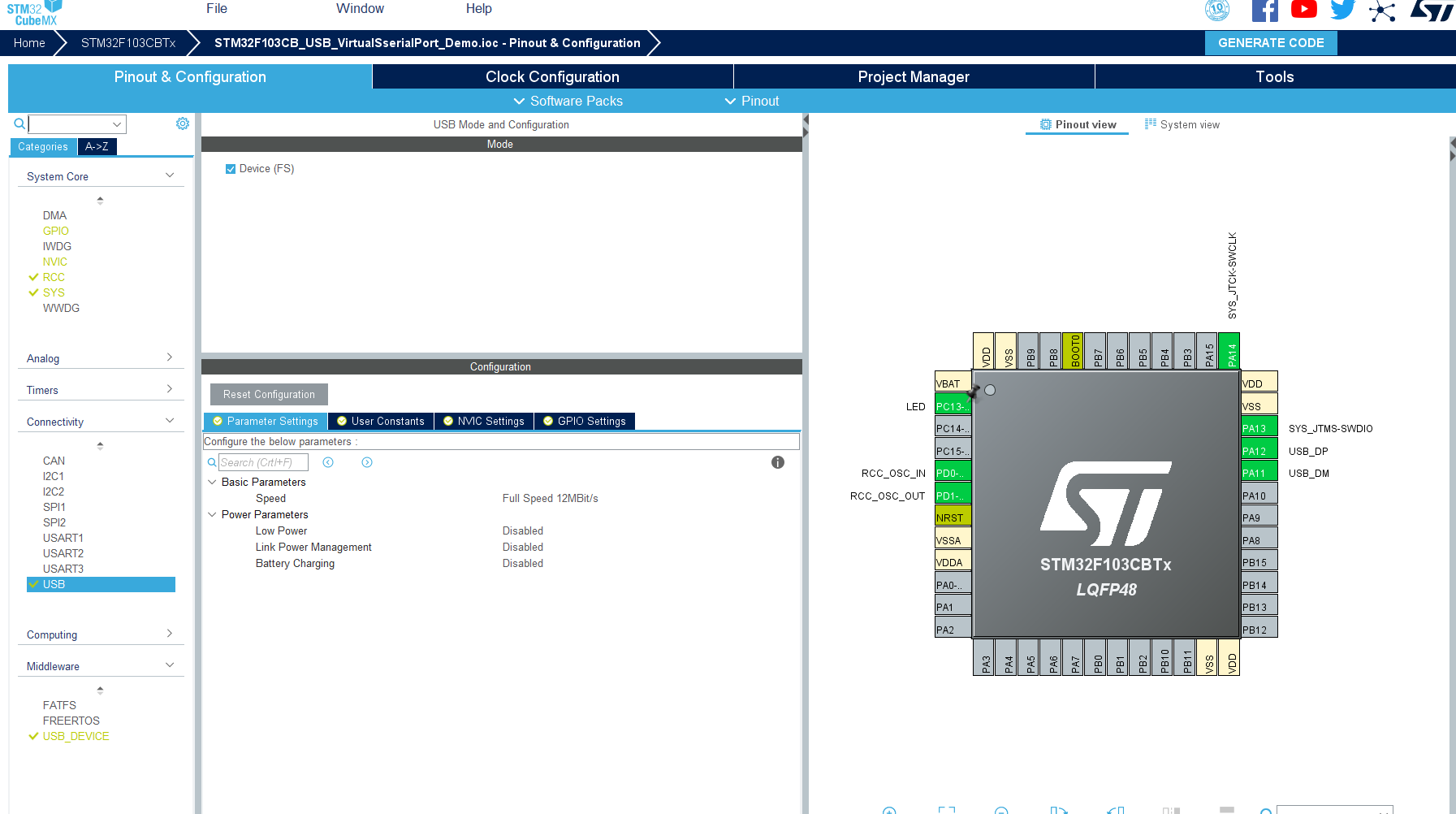Expand the Computing category
The height and width of the screenshot is (814, 1456).
pyautogui.click(x=170, y=634)
